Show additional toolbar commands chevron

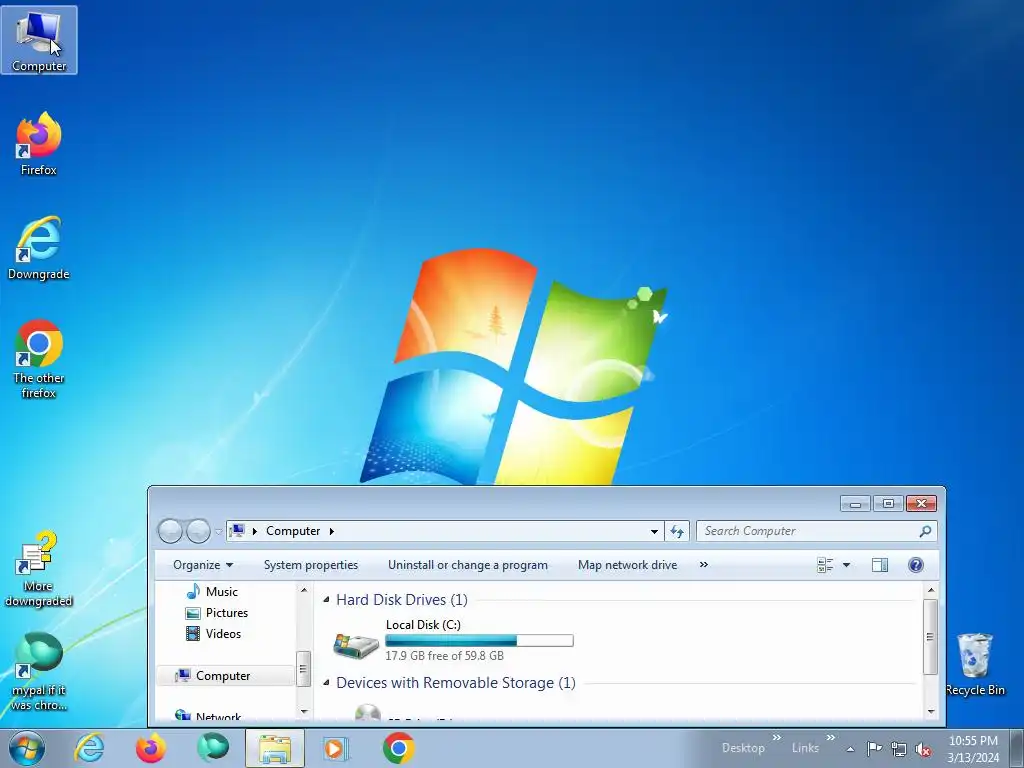coord(703,564)
